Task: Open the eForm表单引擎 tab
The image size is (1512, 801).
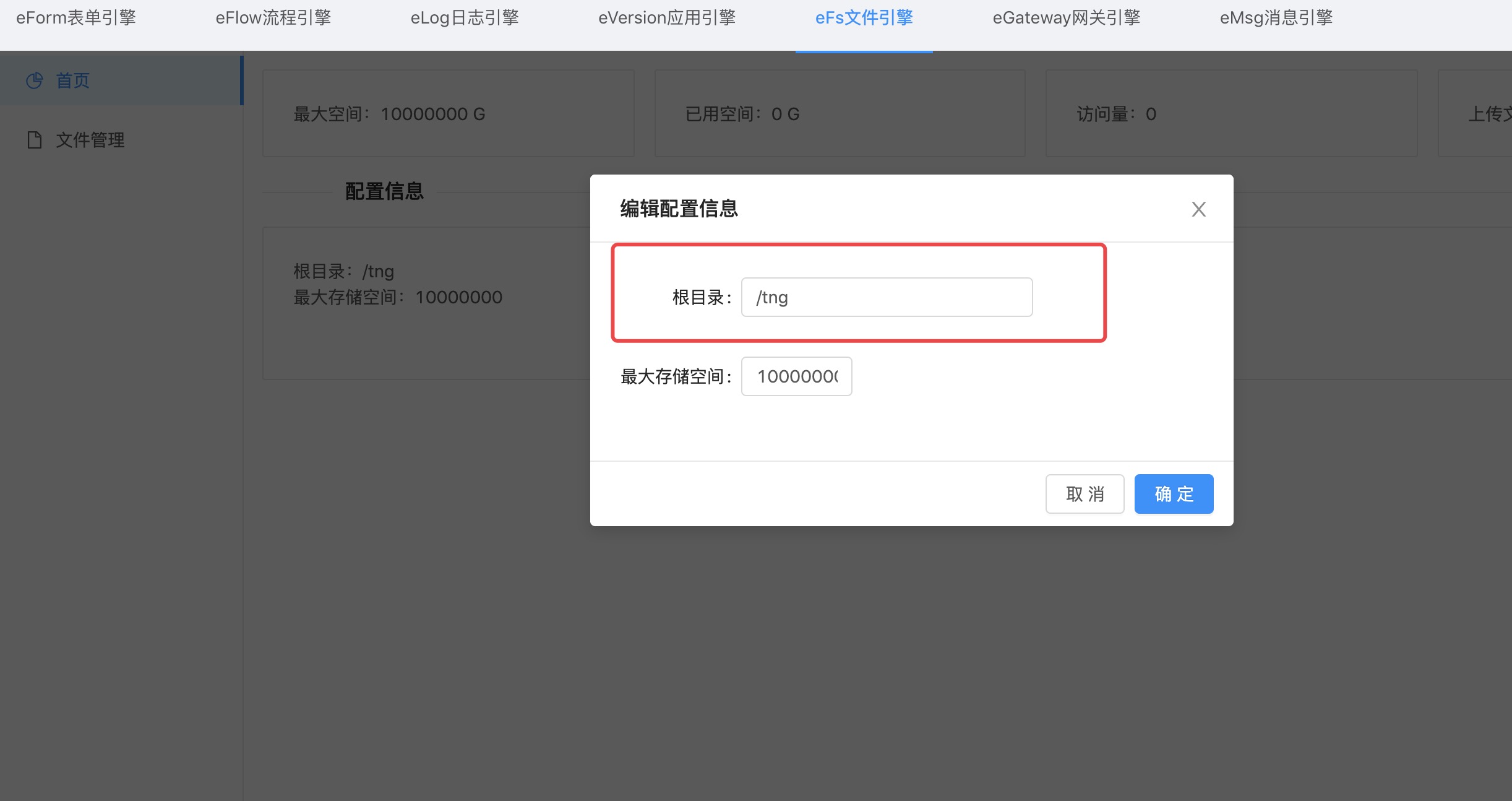Action: pyautogui.click(x=76, y=18)
